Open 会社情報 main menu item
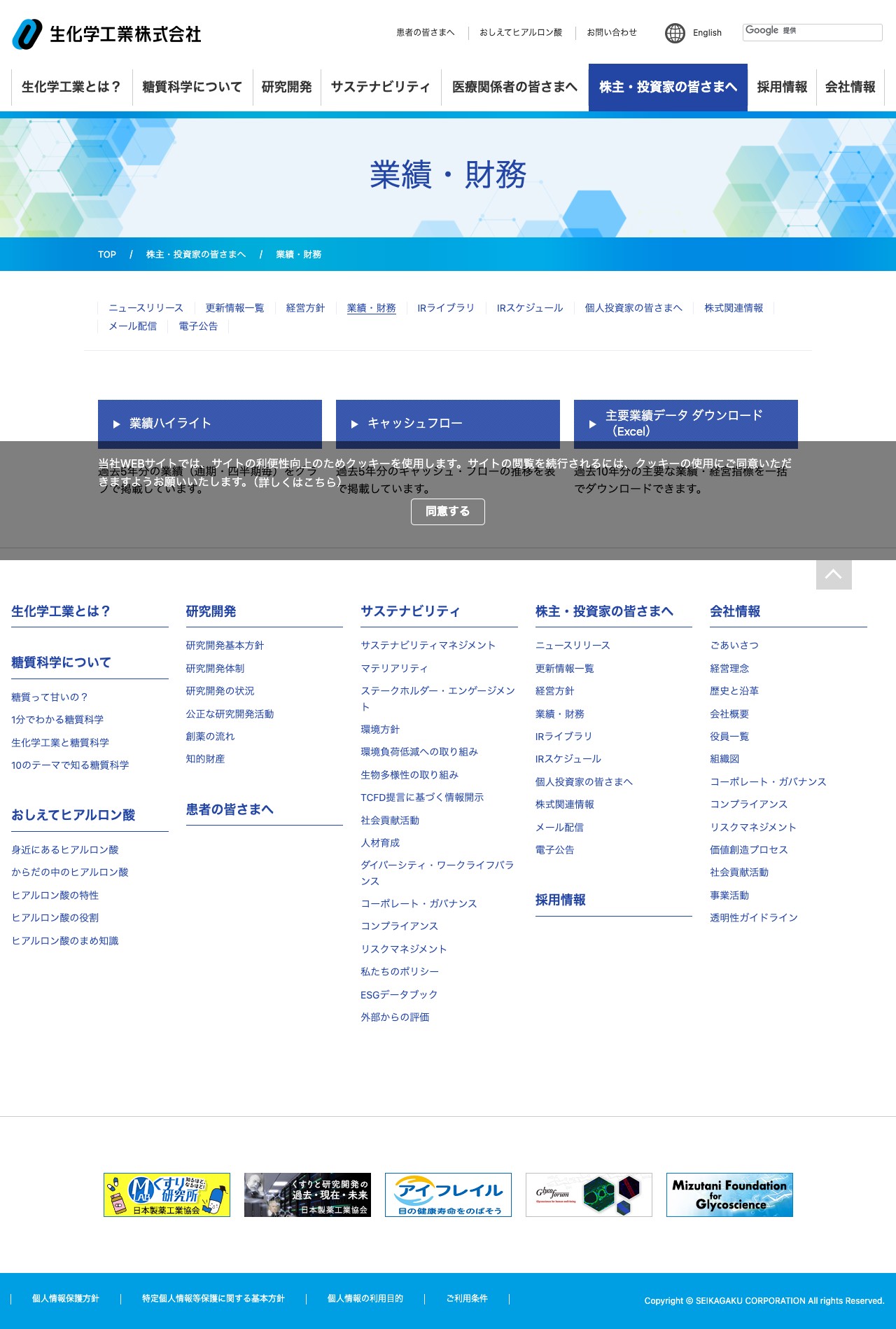Screen dimensions: 896x1329 (x=850, y=87)
